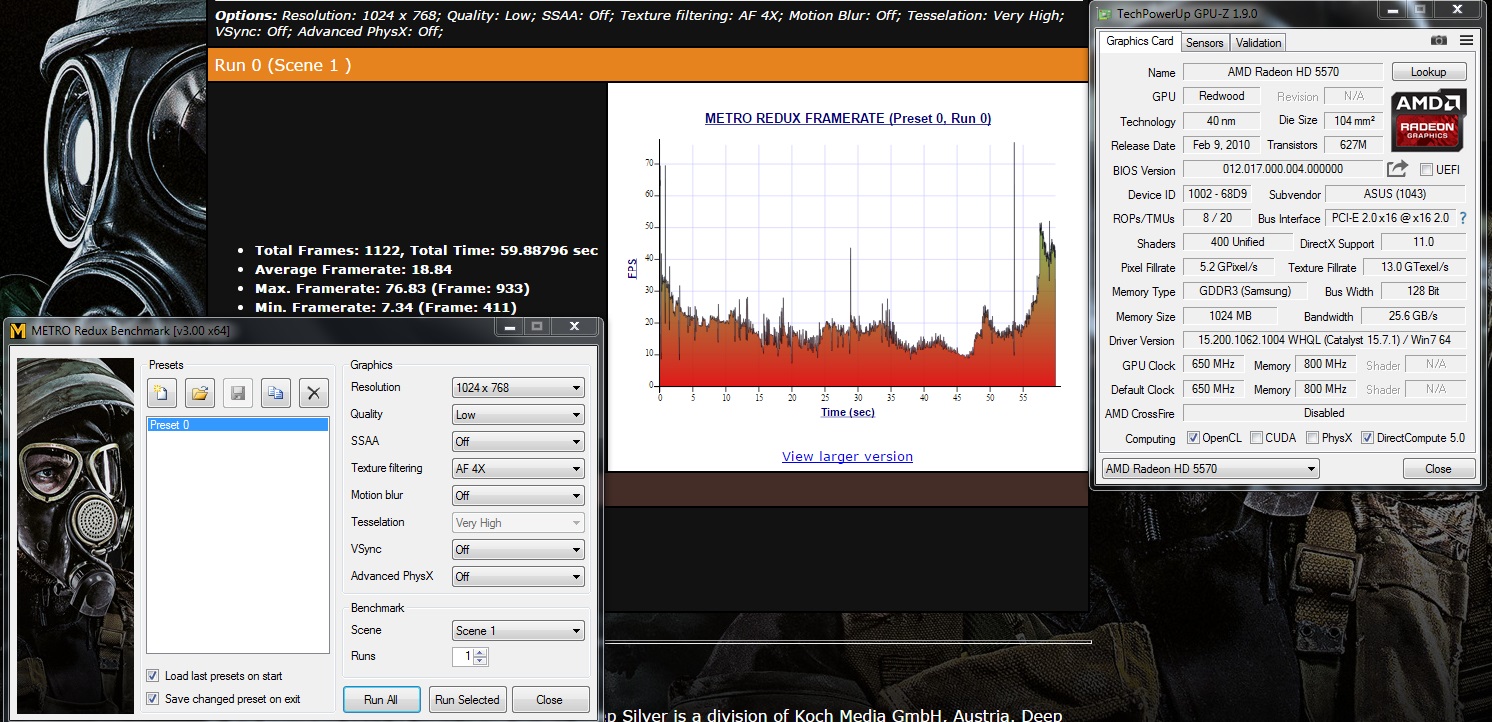Click the "Total Frames: 1122" result line

click(426, 251)
